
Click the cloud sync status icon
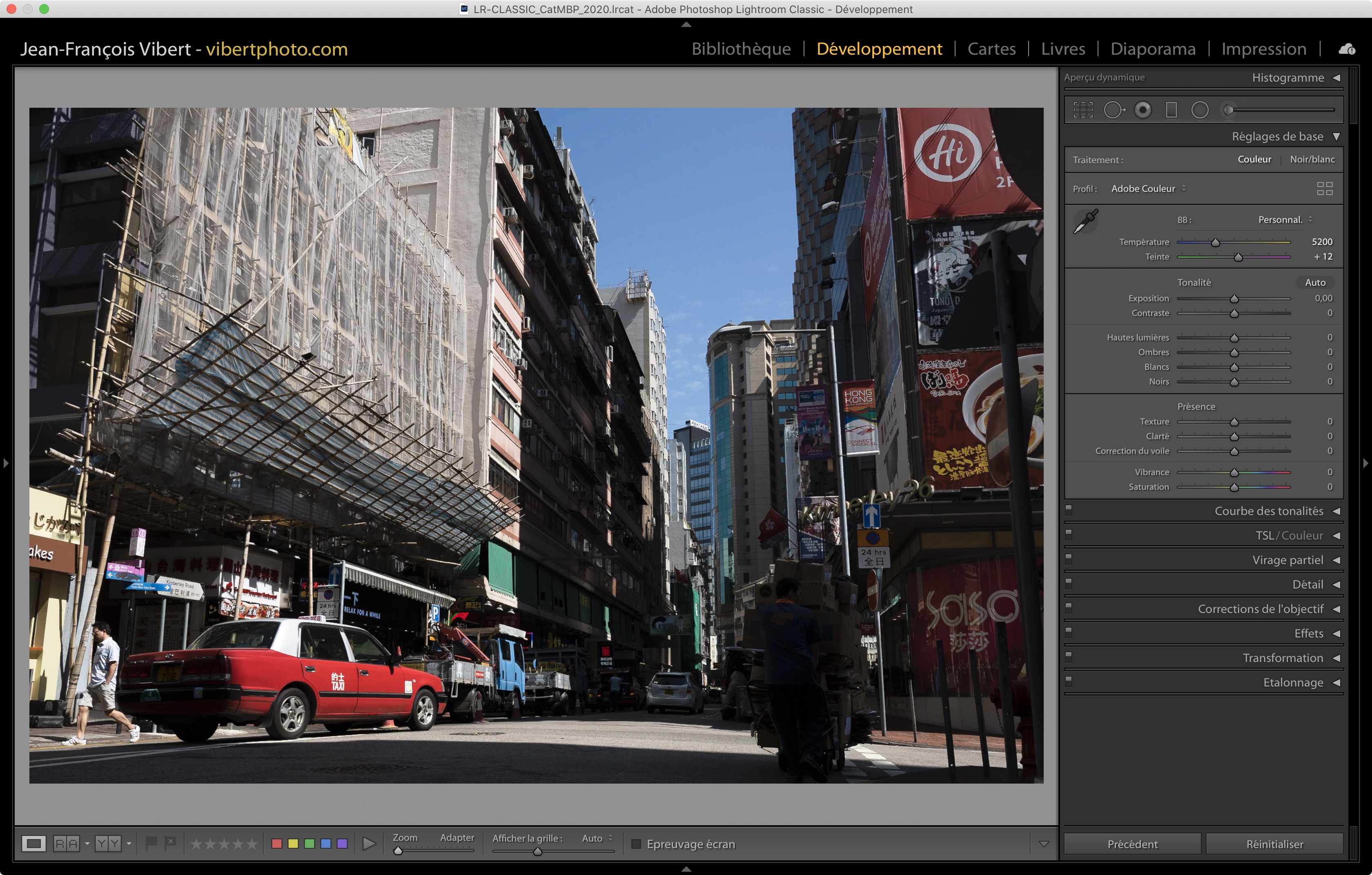point(1347,49)
